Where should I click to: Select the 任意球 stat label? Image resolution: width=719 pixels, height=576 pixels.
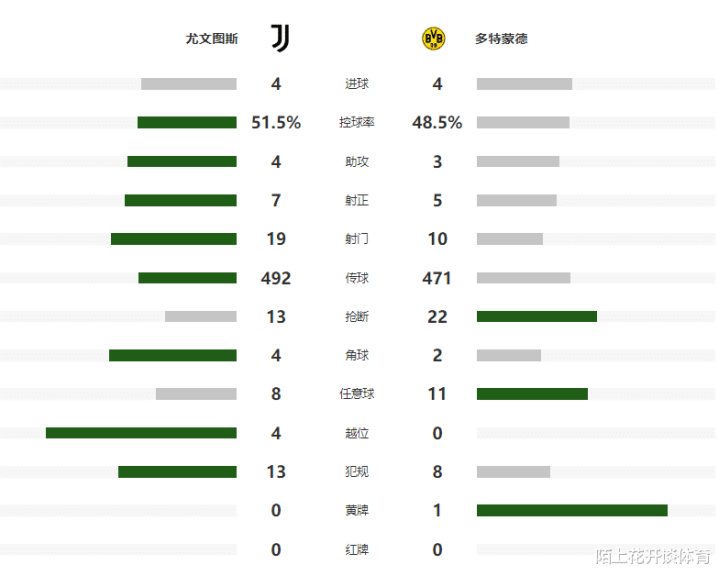coord(357,394)
